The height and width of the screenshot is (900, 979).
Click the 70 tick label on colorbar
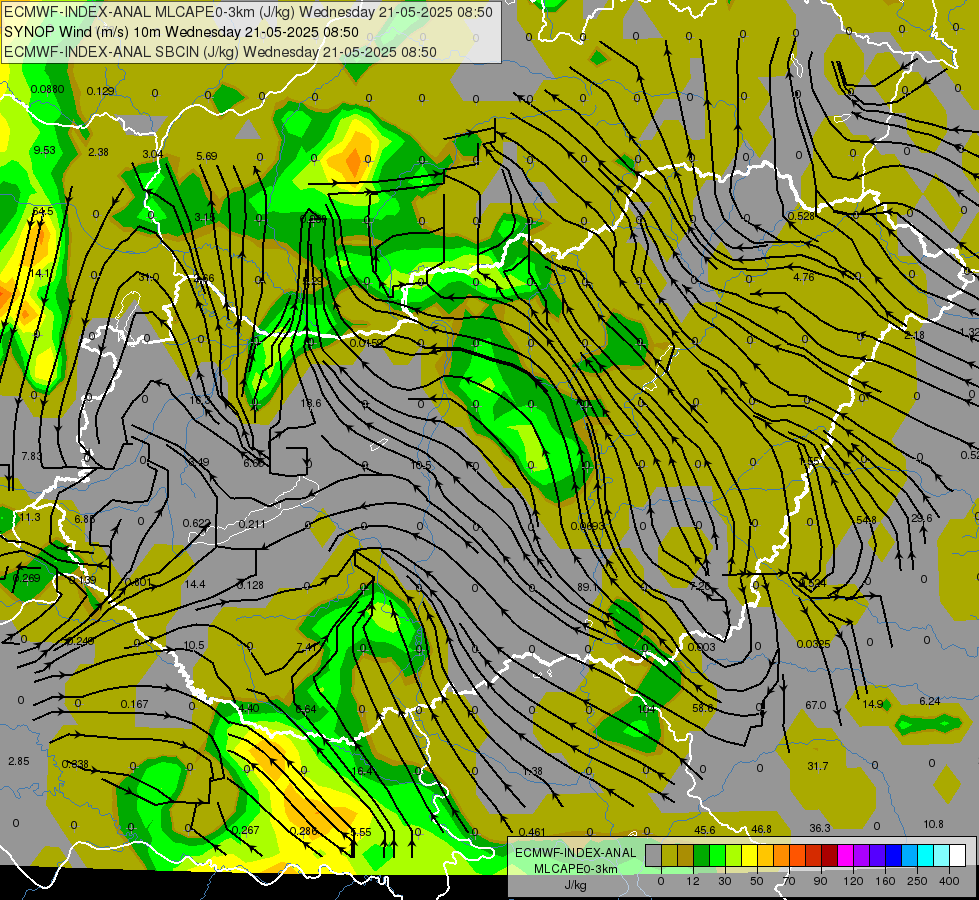[789, 881]
